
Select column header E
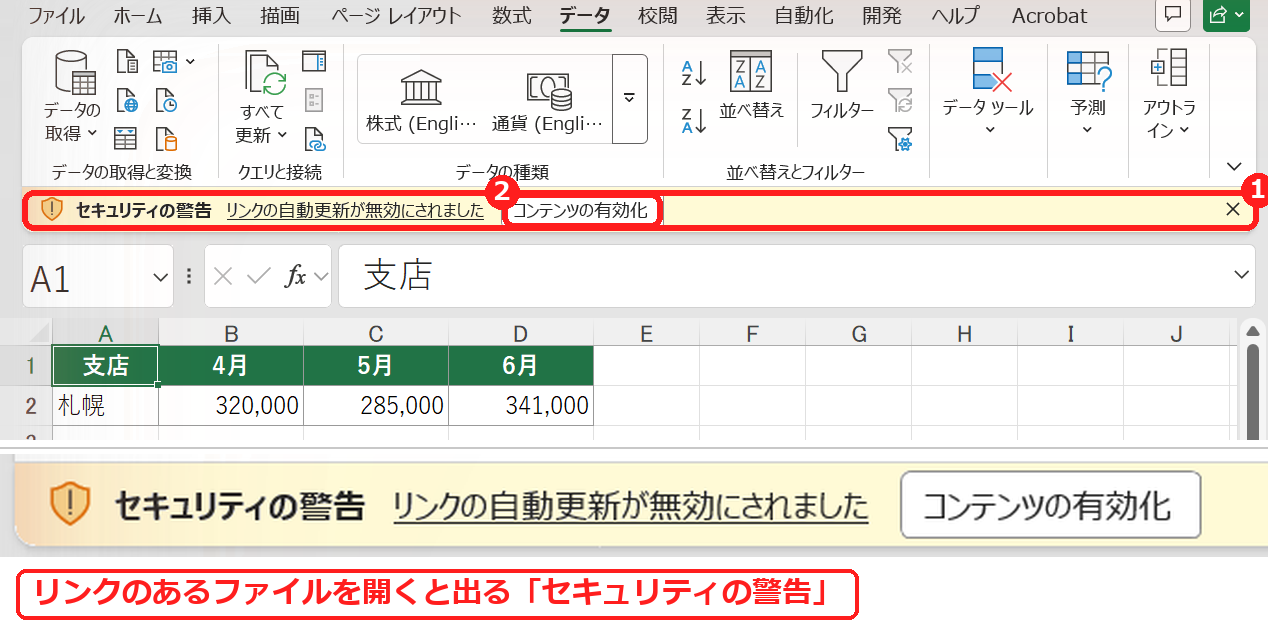pyautogui.click(x=646, y=334)
